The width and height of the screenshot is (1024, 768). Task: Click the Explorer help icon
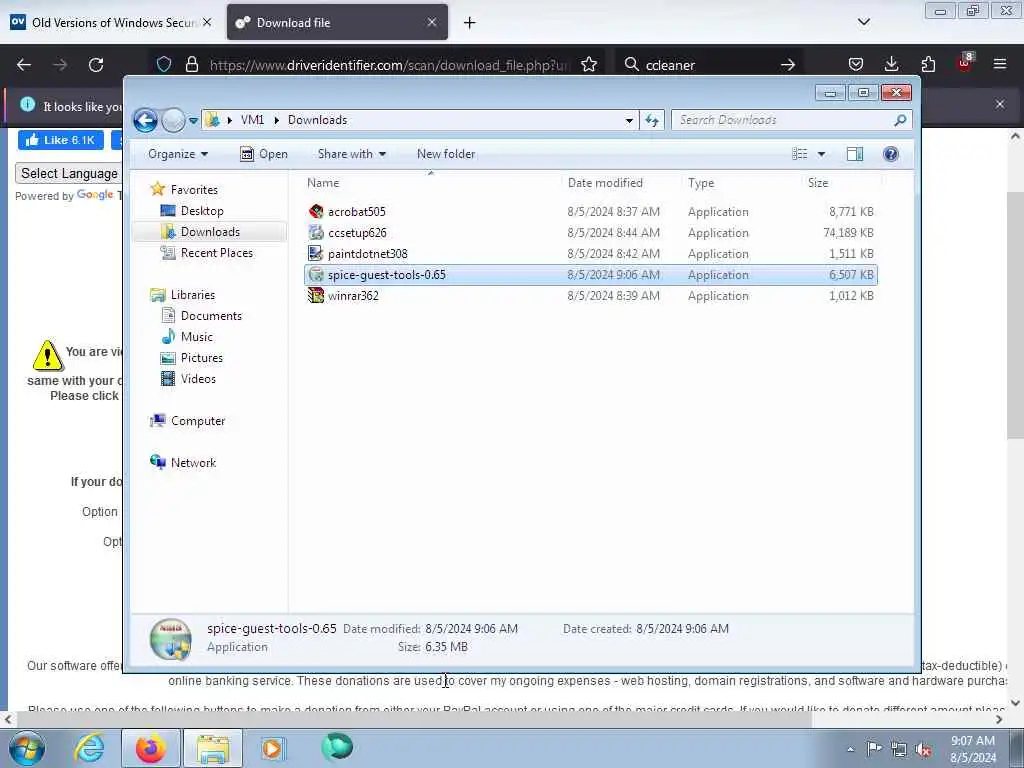pyautogui.click(x=891, y=154)
